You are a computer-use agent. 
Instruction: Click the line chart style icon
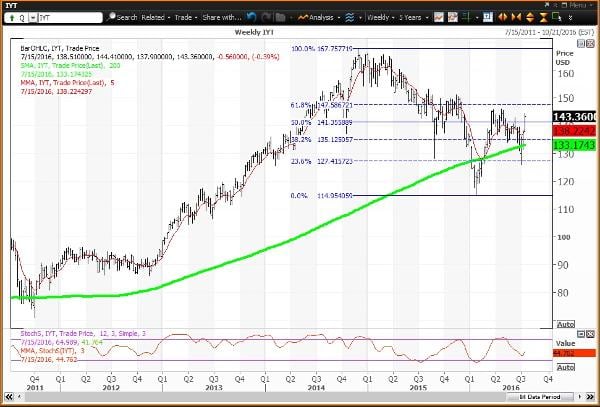(439, 17)
